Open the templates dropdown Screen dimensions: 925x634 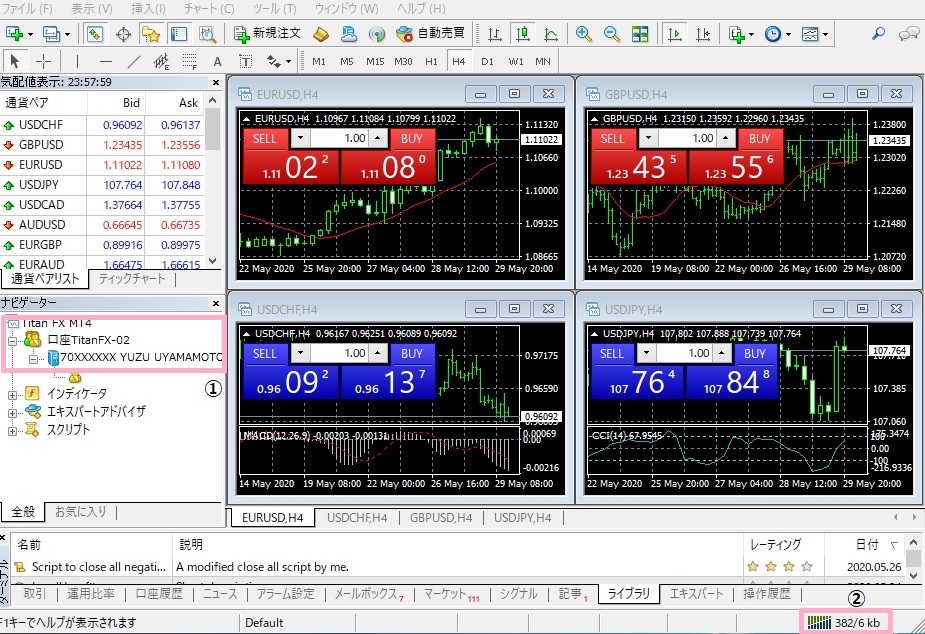pos(815,34)
